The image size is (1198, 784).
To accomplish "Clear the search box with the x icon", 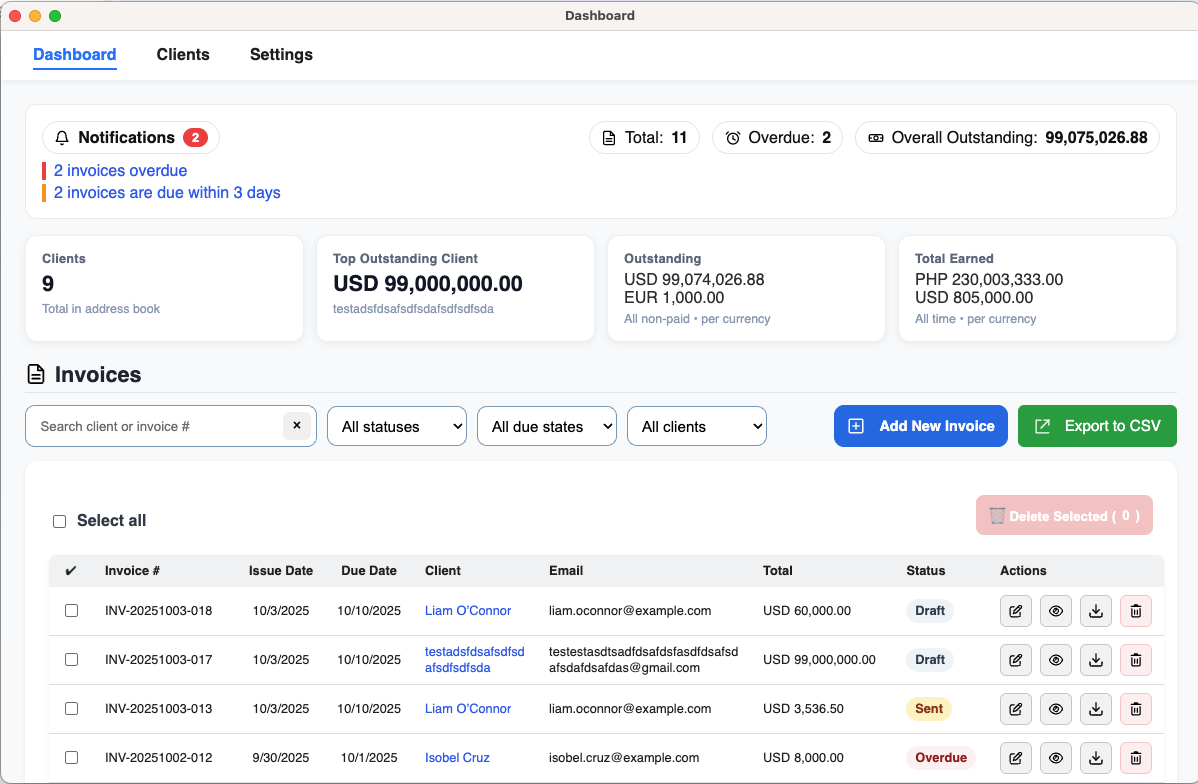I will point(296,426).
